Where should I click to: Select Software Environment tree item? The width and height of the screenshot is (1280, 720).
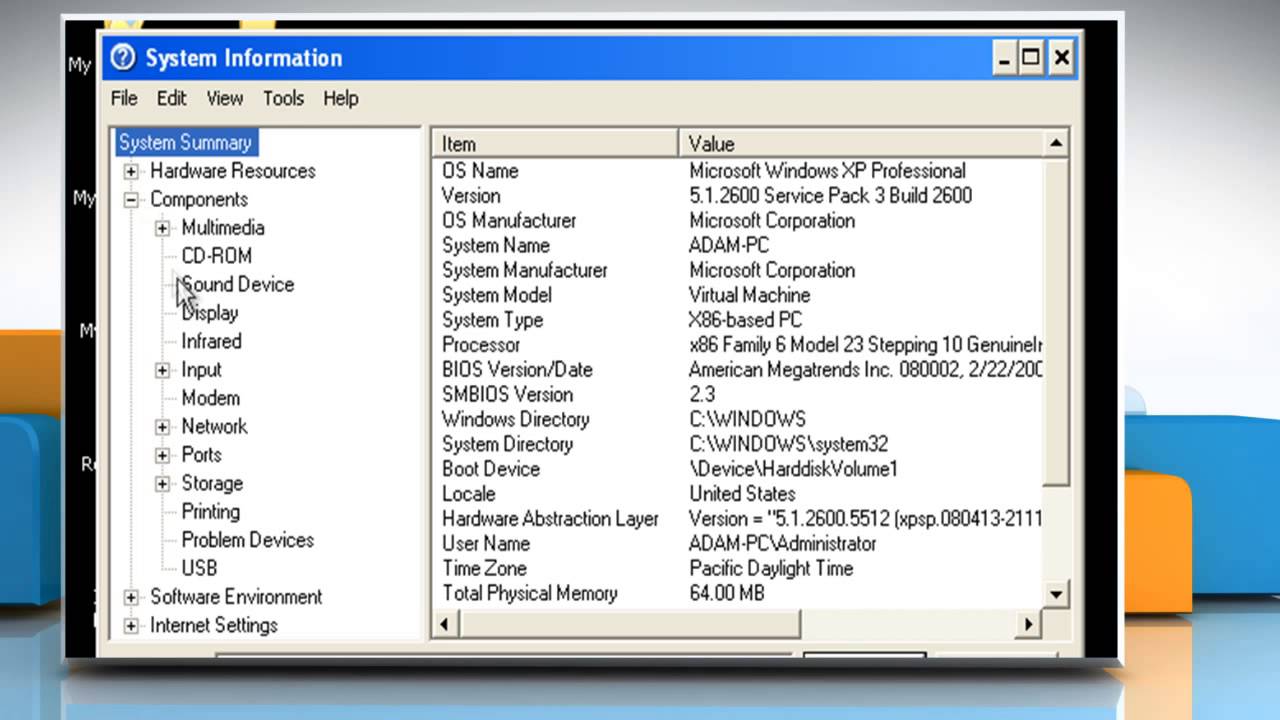tap(236, 597)
